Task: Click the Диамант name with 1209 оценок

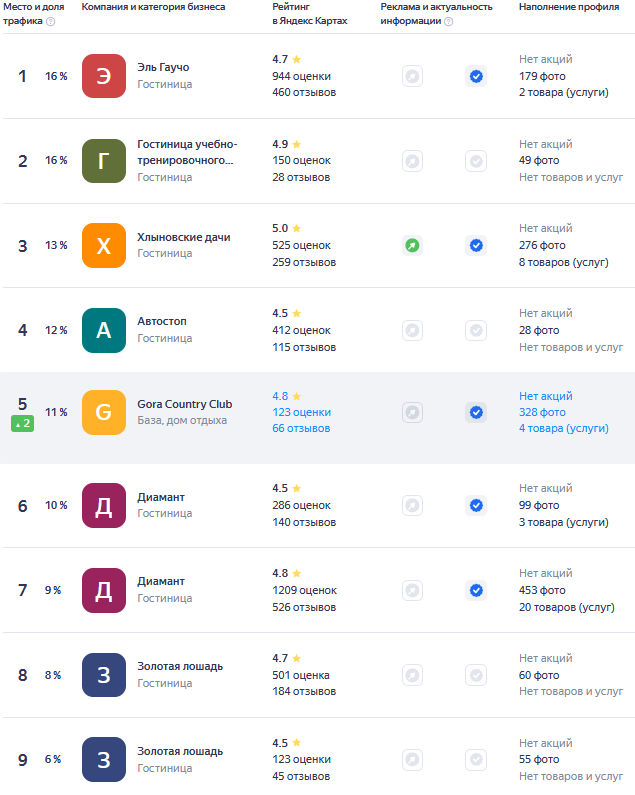Action: pyautogui.click(x=161, y=581)
